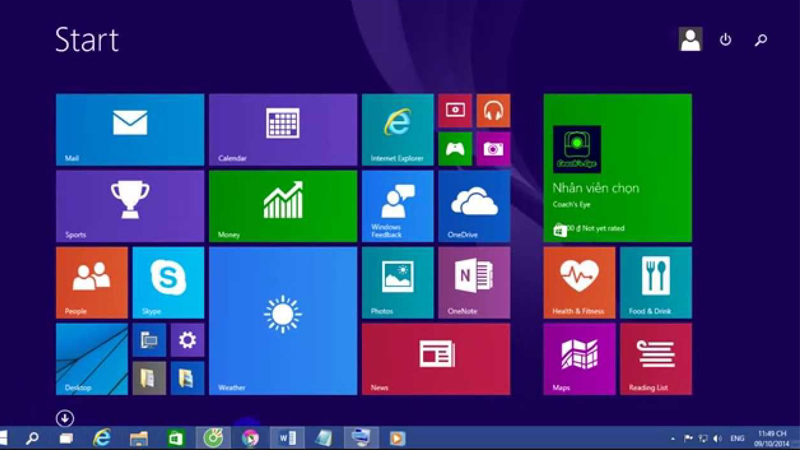The height and width of the screenshot is (450, 800).
Task: Click the taskbar clock and date
Action: coord(772,439)
